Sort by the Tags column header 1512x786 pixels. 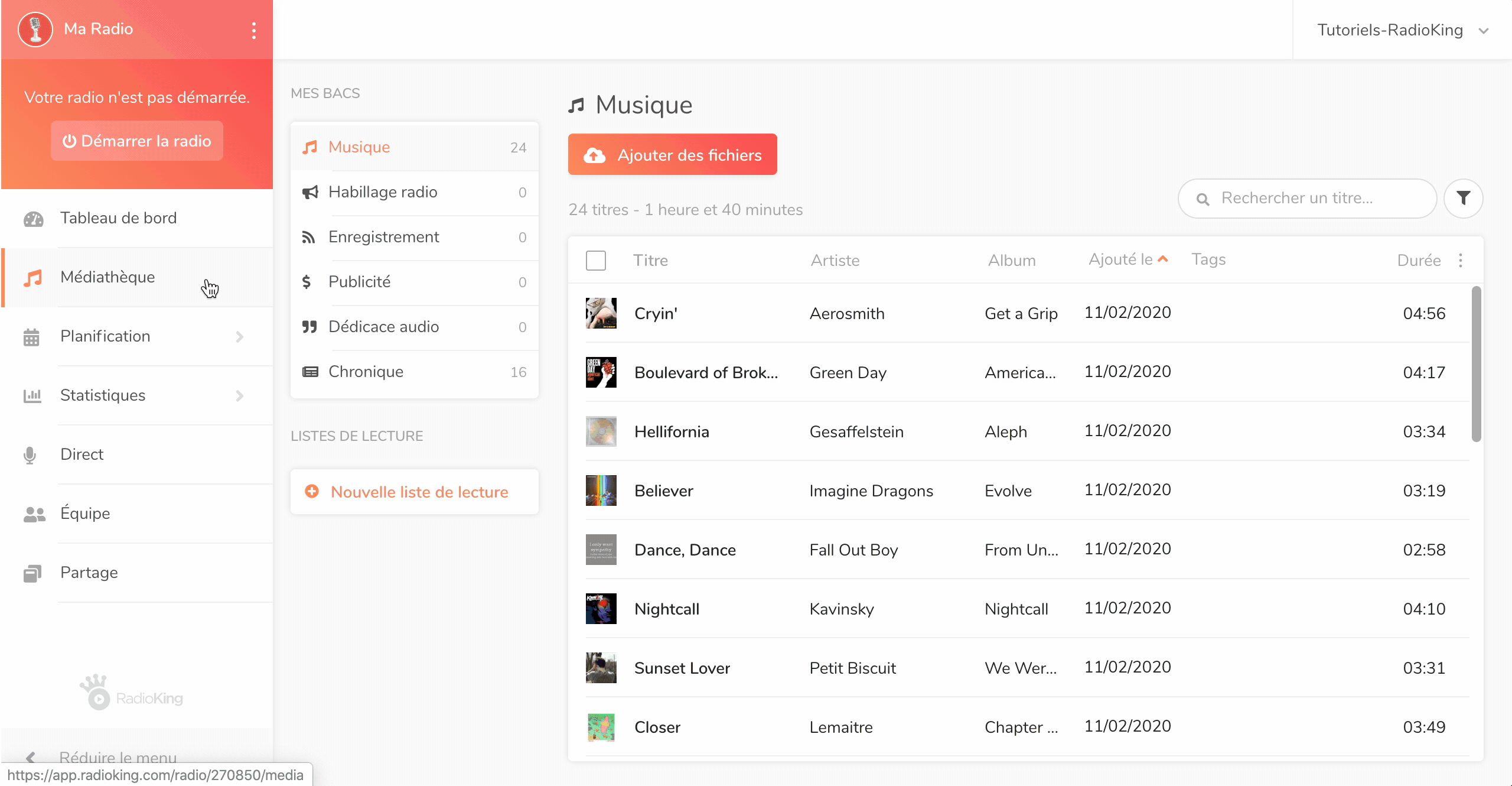(1208, 259)
